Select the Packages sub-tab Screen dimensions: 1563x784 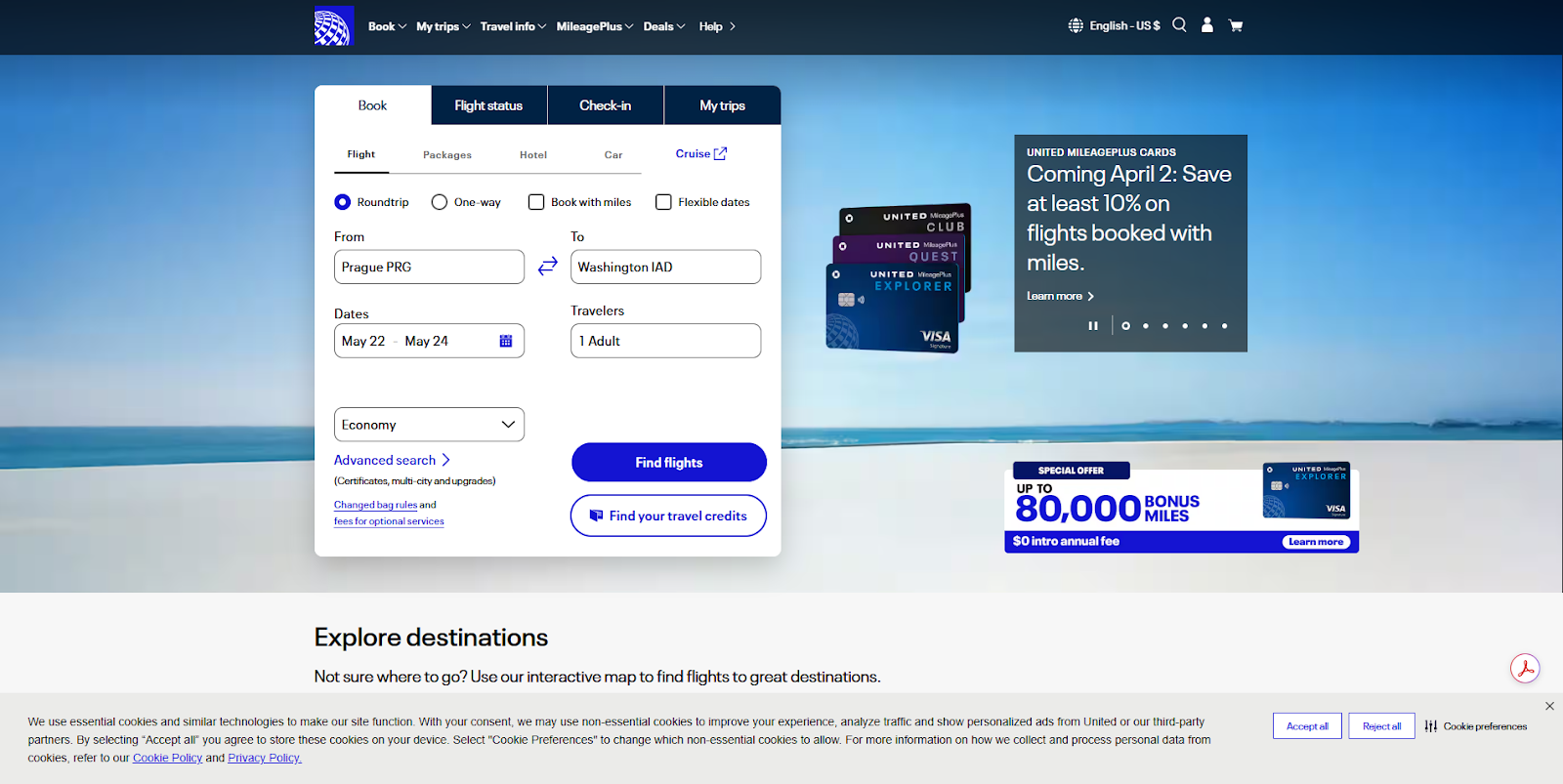[x=447, y=154]
